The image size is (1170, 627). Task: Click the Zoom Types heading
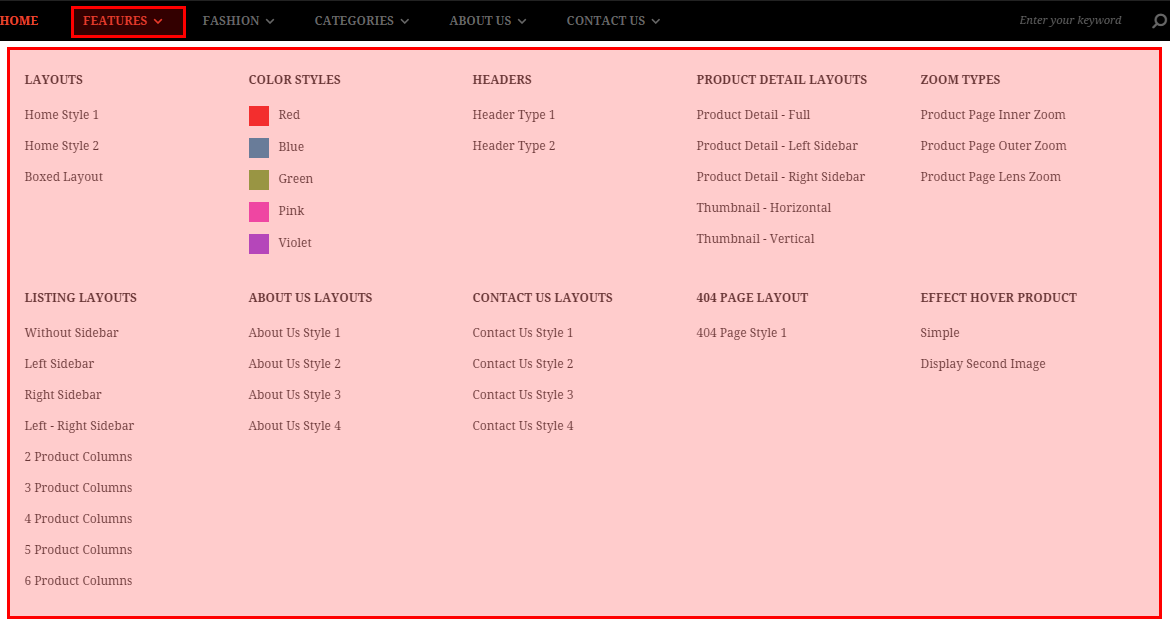point(960,80)
